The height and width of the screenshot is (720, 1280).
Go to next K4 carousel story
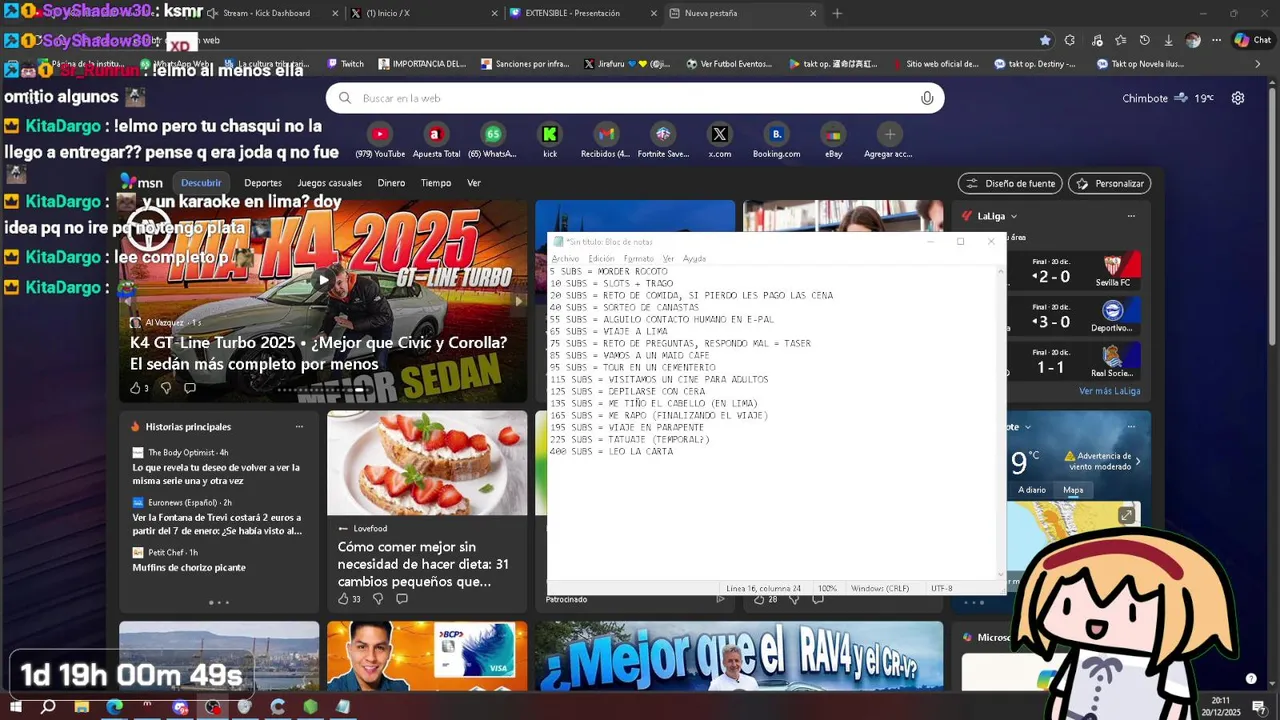tap(518, 301)
